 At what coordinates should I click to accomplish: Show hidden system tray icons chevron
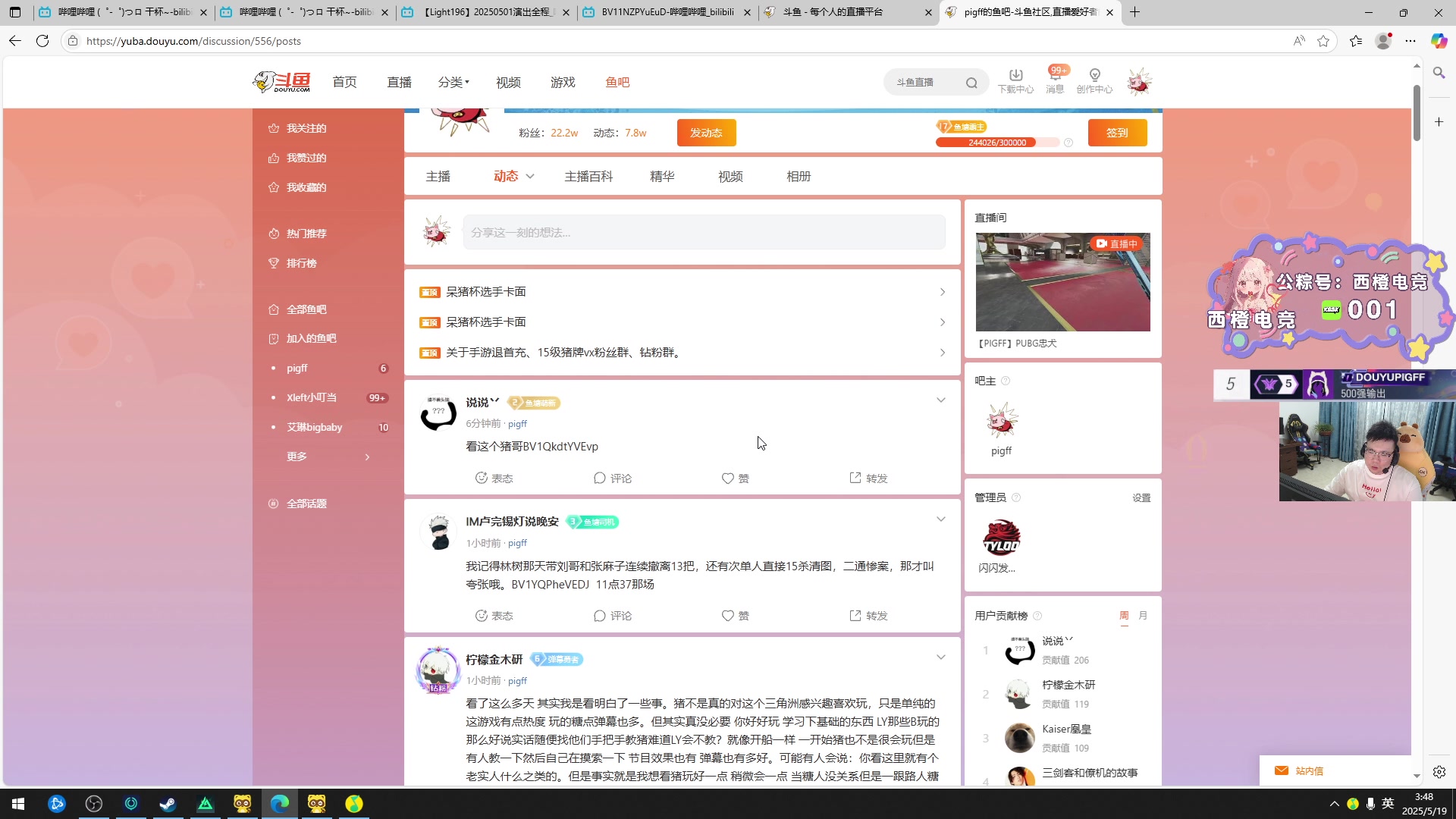pos(1334,804)
